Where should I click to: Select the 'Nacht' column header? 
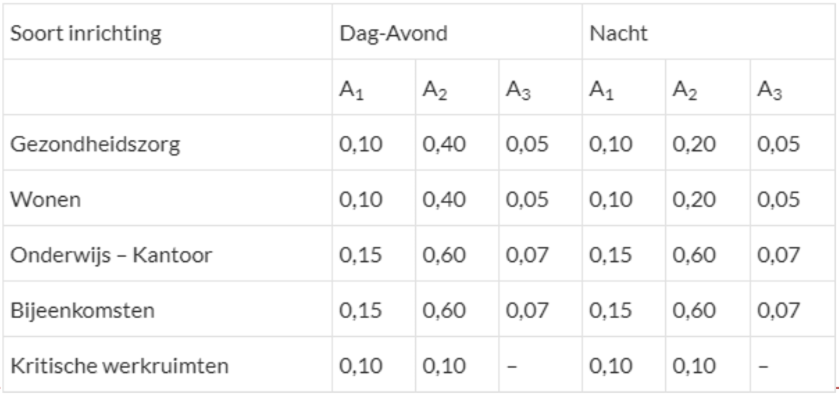click(708, 32)
